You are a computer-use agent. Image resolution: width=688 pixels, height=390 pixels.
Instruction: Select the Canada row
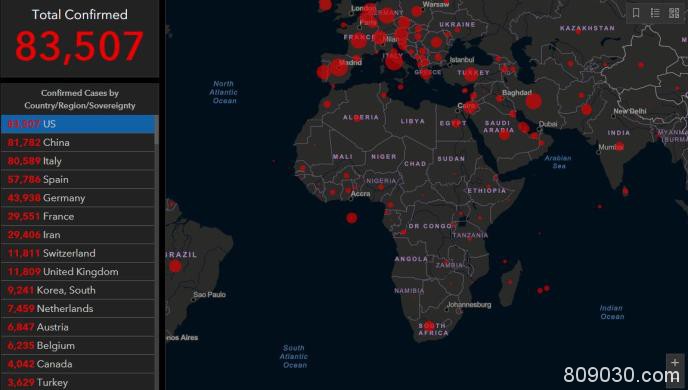tap(78, 364)
